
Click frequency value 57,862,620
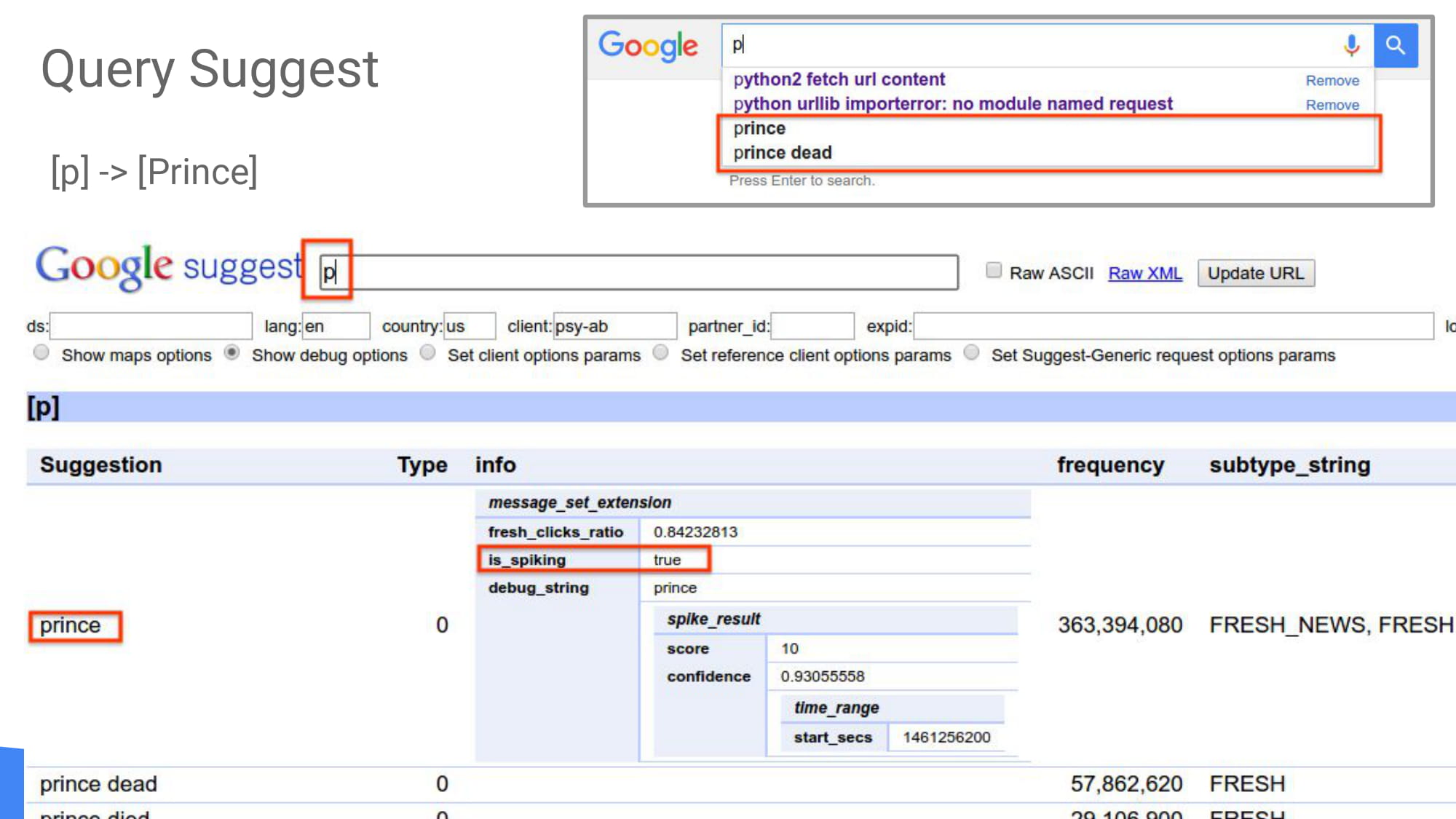pos(1126,784)
